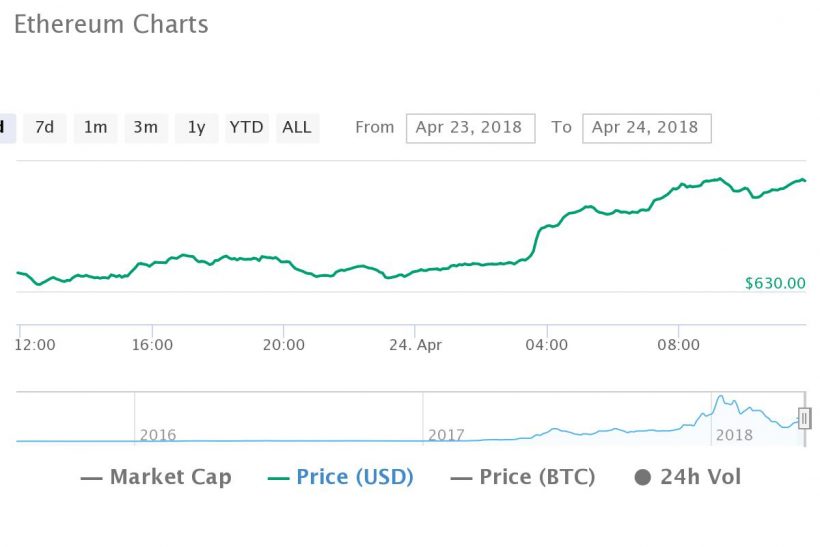Click the navigator right handle
This screenshot has height=547, width=820.
[x=804, y=419]
